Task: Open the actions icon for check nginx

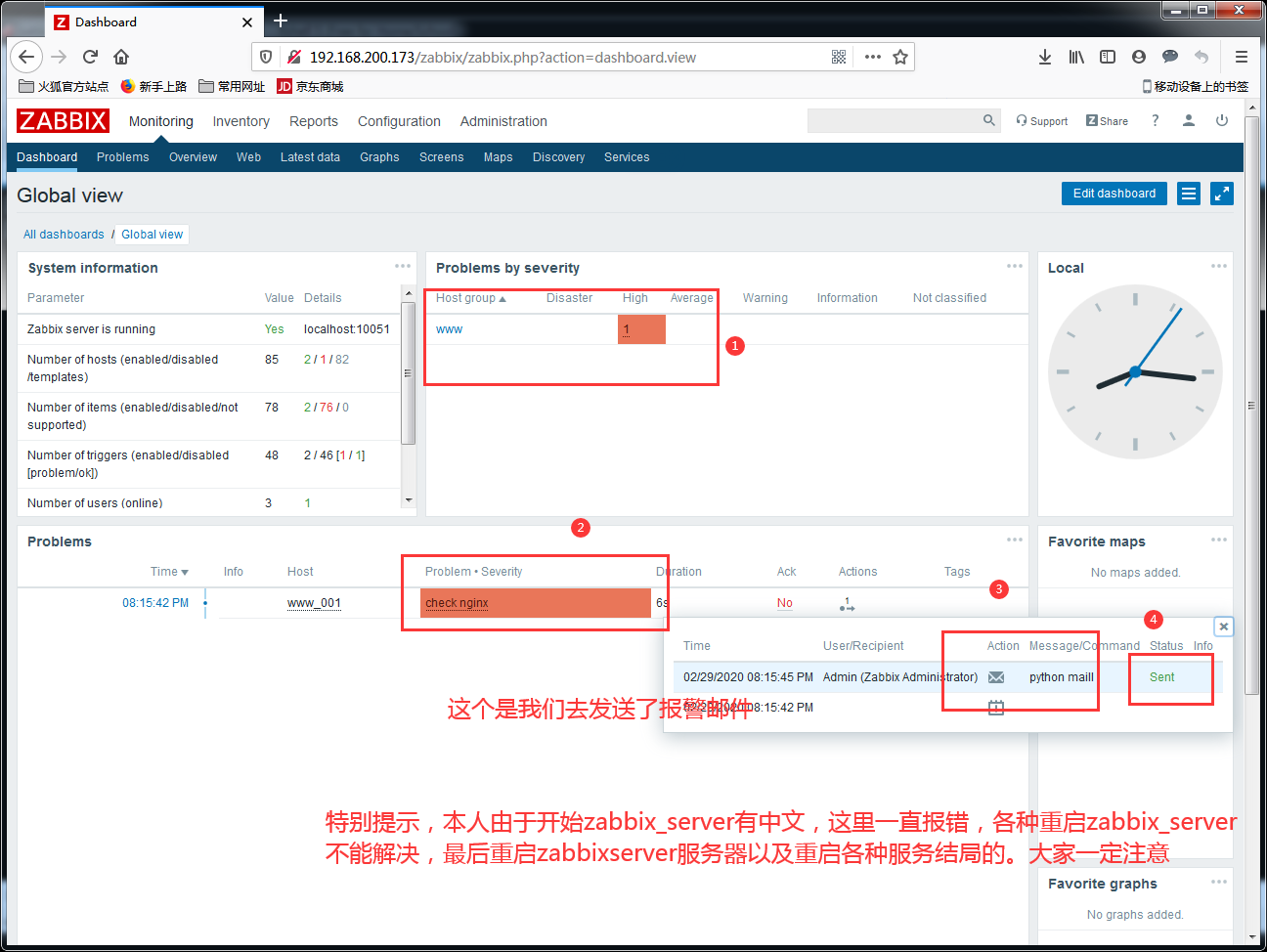Action: [x=847, y=604]
